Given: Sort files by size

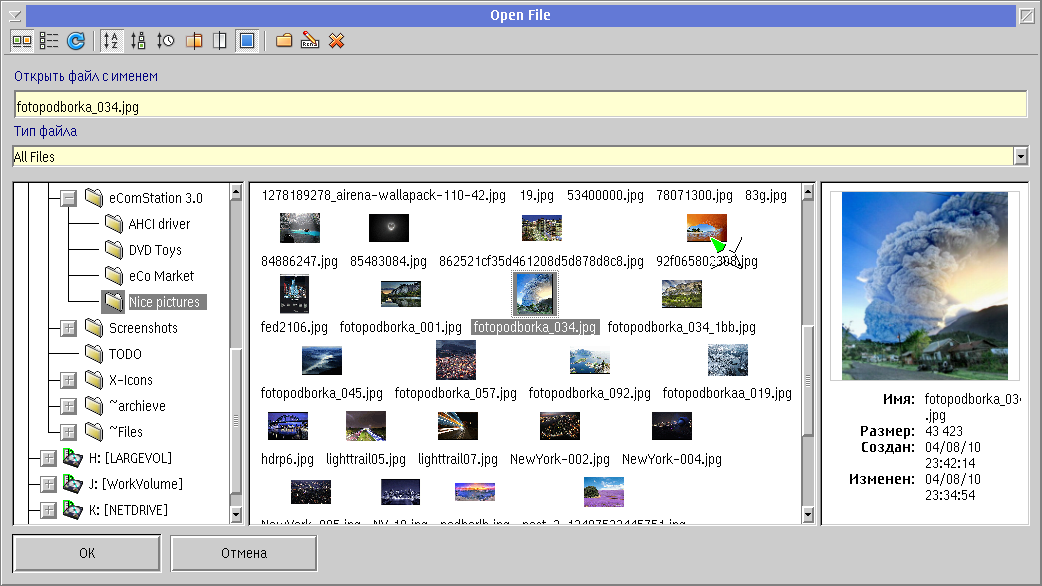Looking at the screenshot, I should pos(139,41).
